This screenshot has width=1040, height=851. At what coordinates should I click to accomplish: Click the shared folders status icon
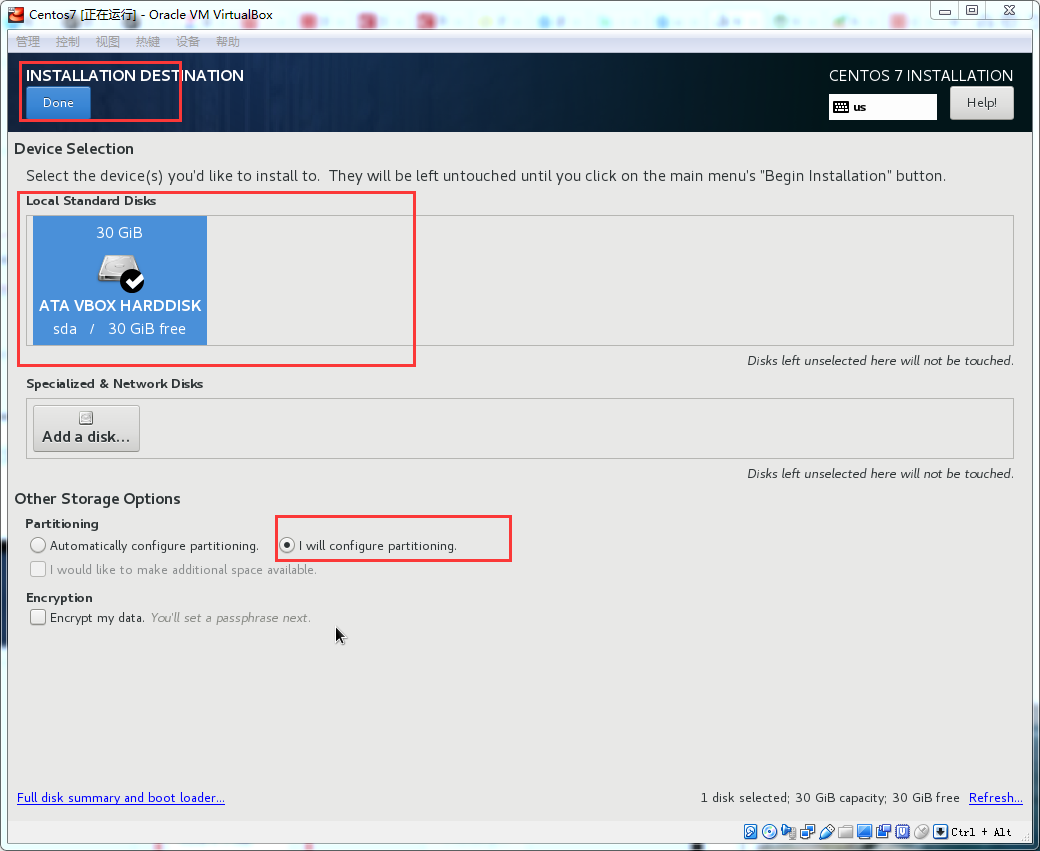pos(846,832)
